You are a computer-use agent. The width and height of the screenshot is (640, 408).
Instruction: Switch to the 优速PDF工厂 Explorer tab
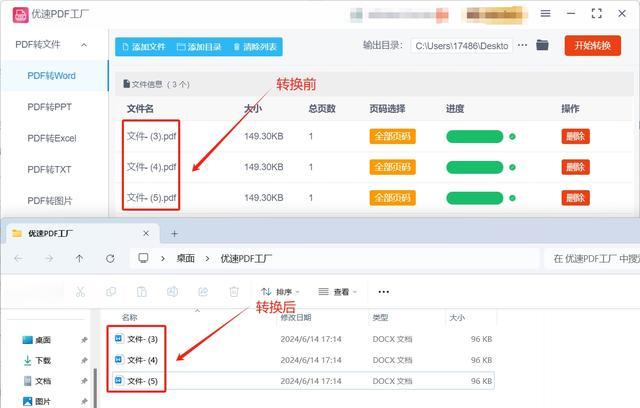[x=82, y=234]
